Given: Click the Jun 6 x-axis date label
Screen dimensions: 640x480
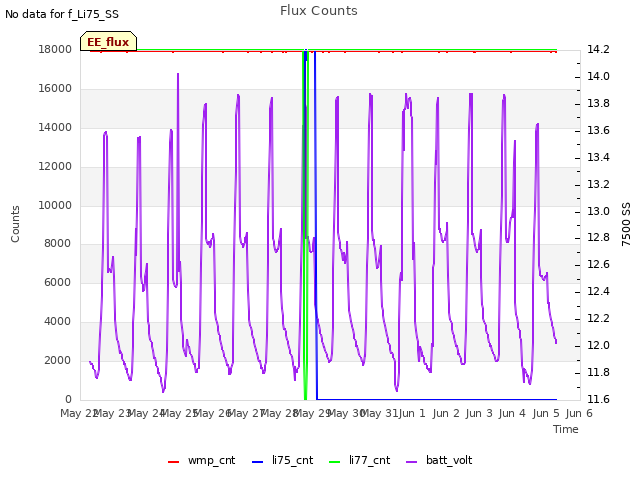Looking at the screenshot, I should [579, 413].
